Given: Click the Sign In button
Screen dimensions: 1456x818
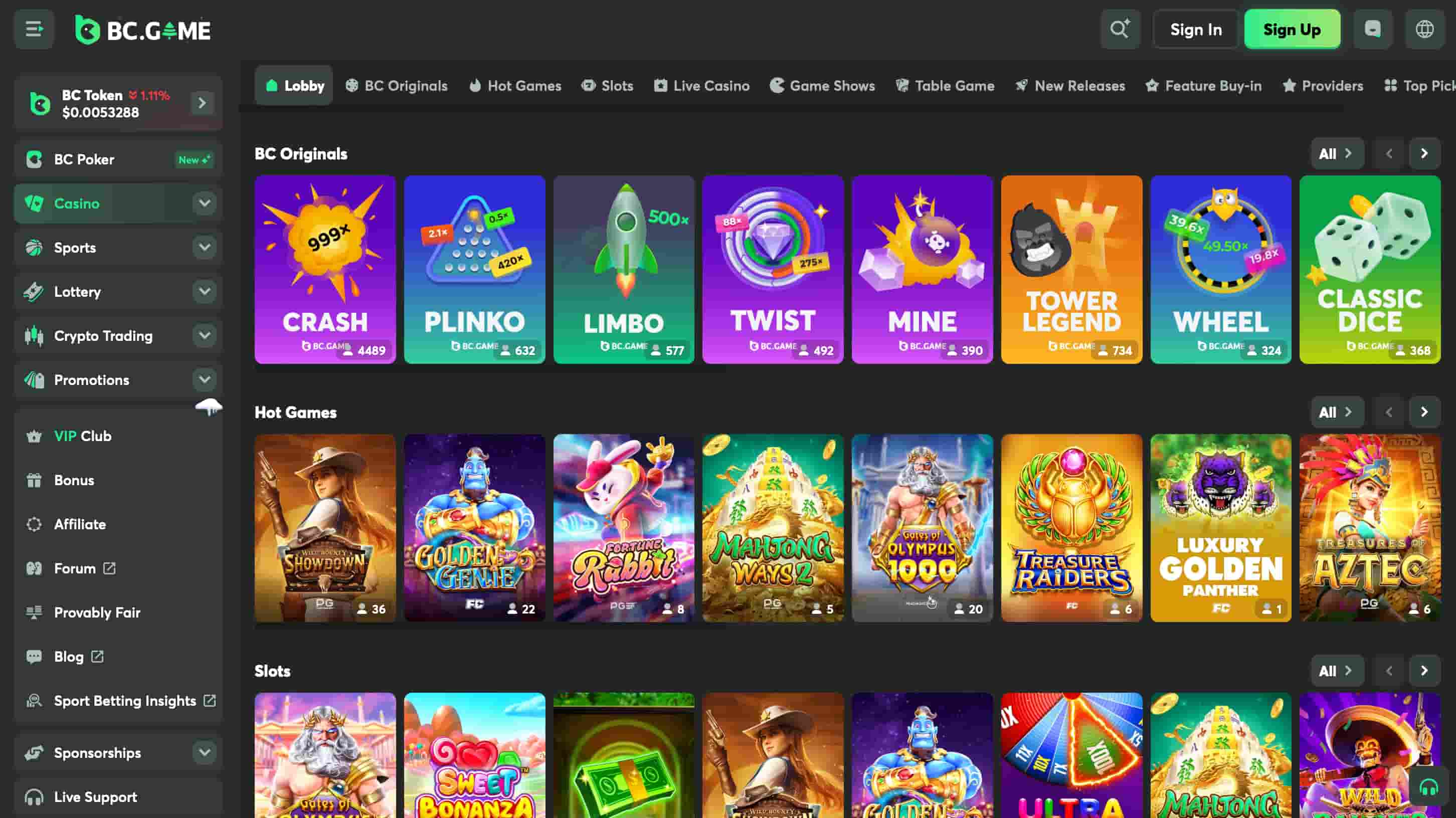Looking at the screenshot, I should click(x=1195, y=30).
